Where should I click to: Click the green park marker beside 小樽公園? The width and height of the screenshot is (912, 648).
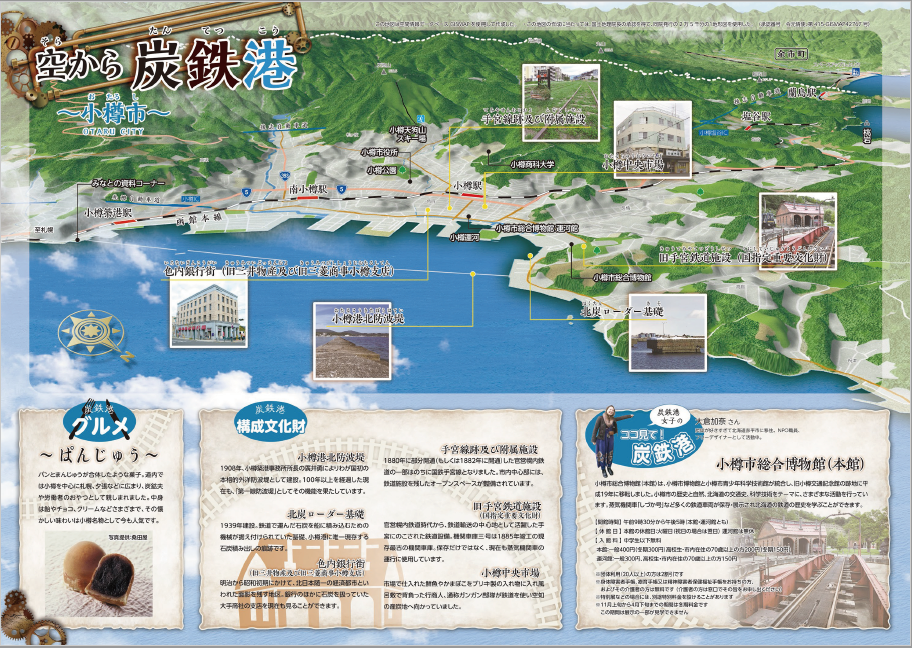(x=402, y=170)
